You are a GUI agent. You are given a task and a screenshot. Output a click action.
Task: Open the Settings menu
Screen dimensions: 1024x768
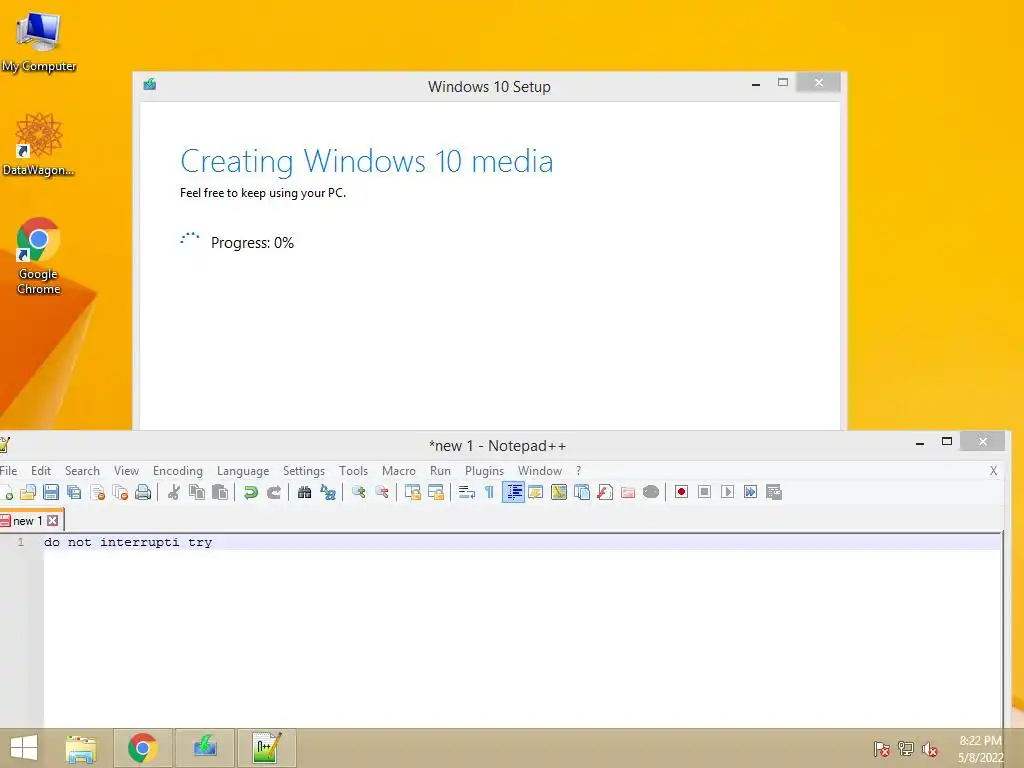pyautogui.click(x=304, y=471)
